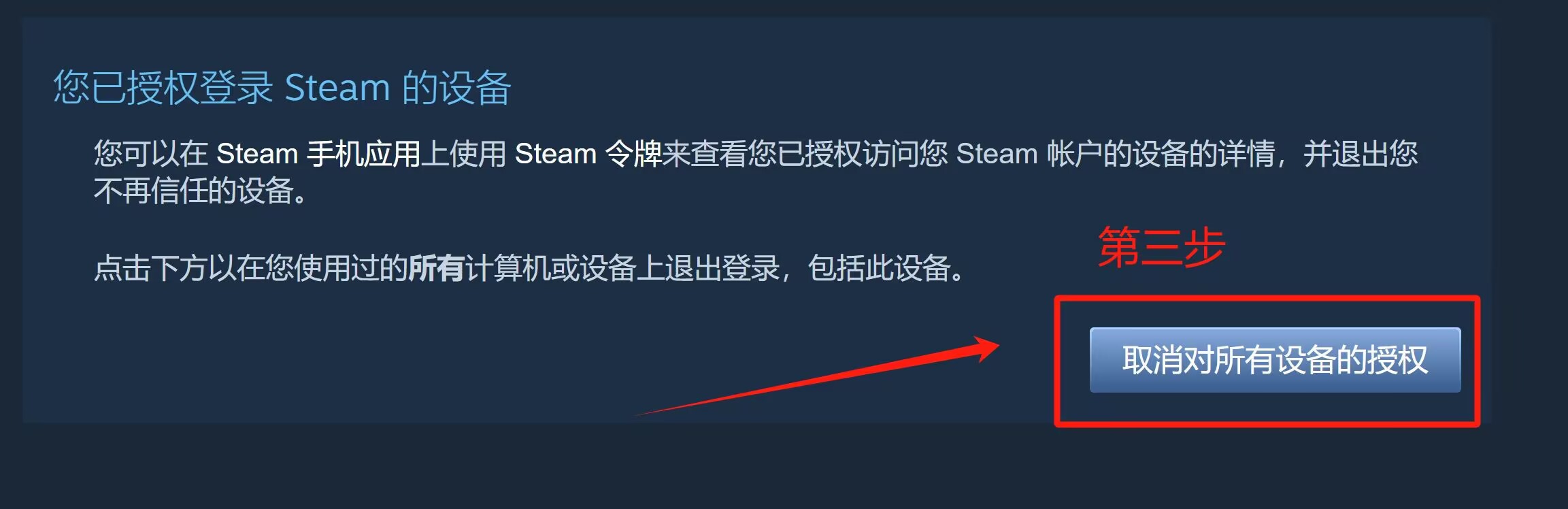Click the 您可以在 text starting the description
1568x509 pixels.
(151, 154)
